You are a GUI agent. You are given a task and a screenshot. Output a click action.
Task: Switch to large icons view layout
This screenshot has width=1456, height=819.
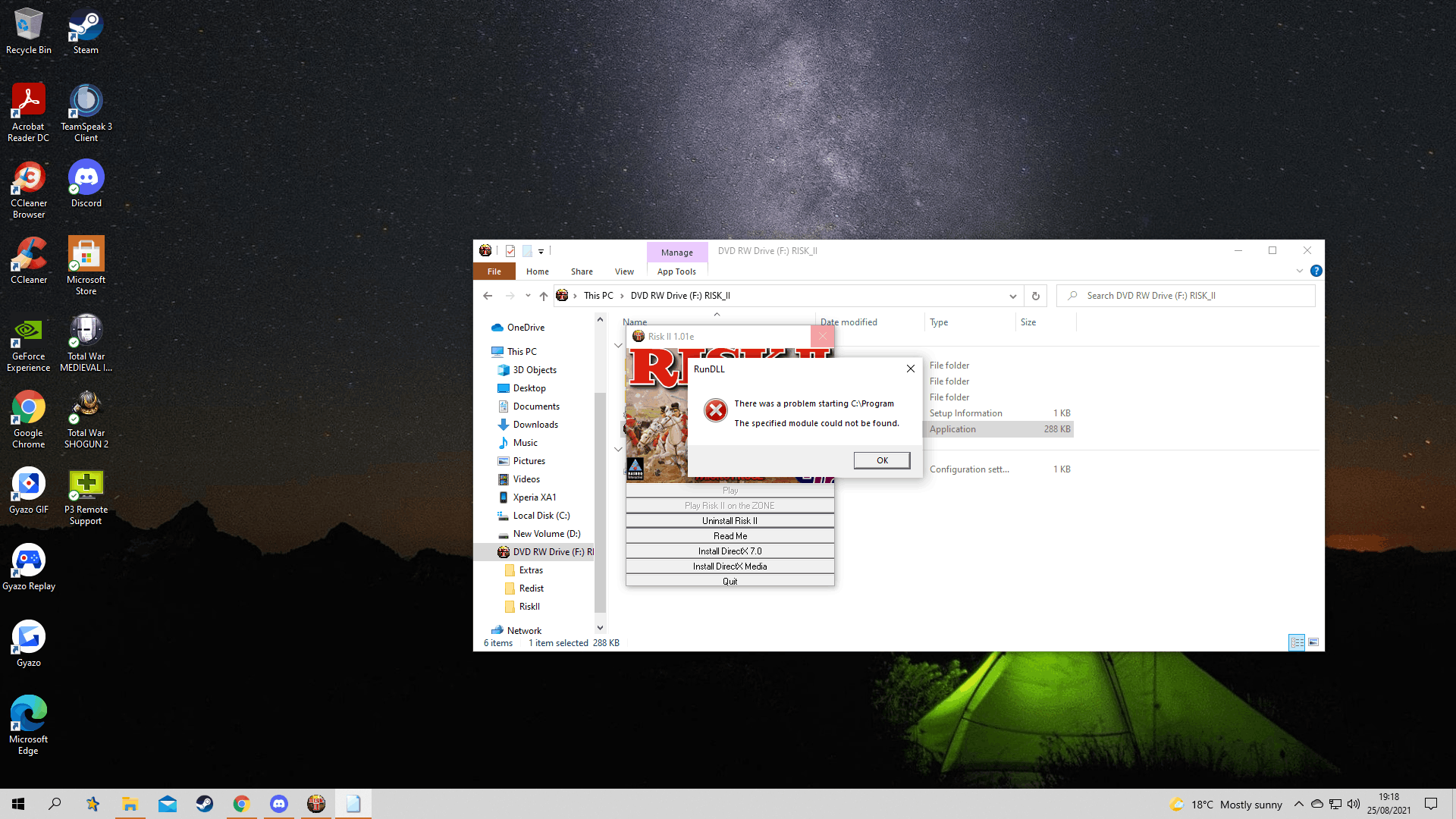pos(1313,642)
